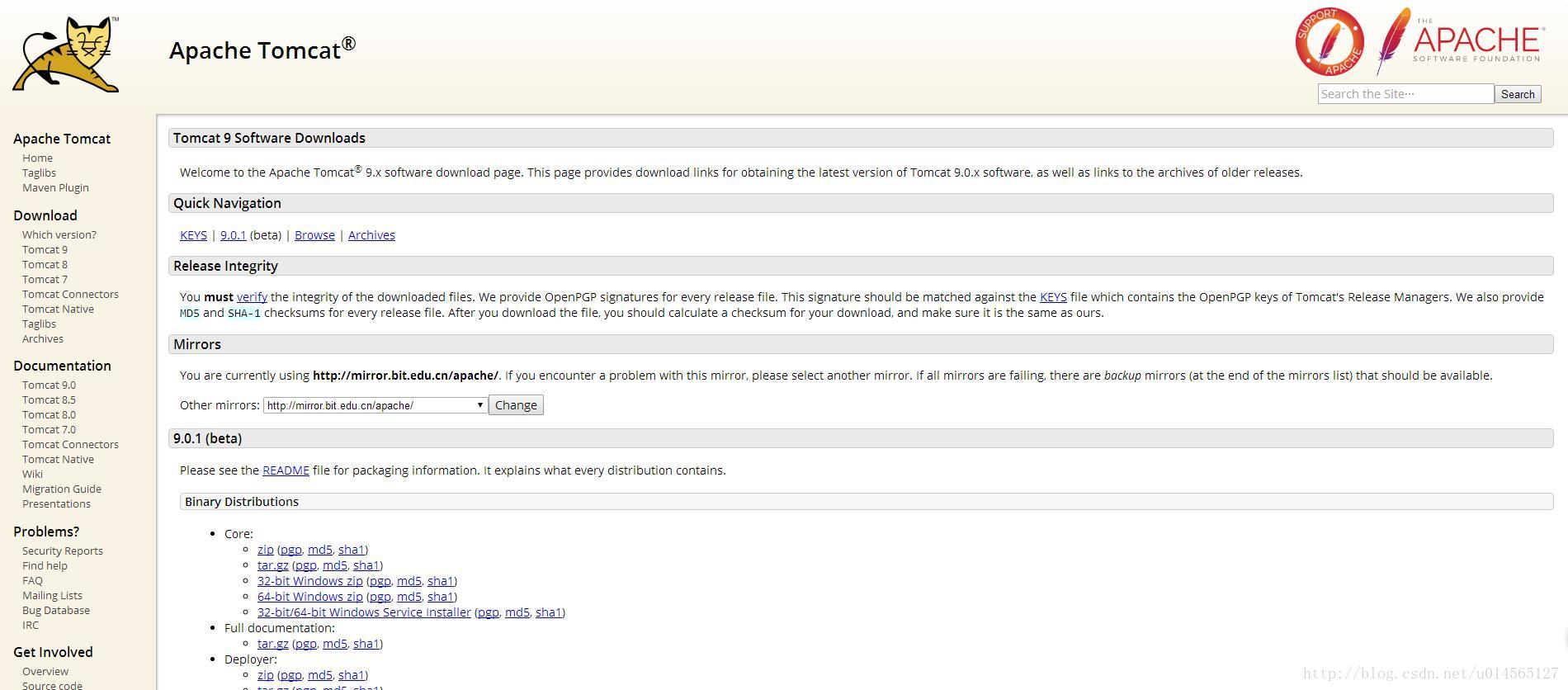Screen dimensions: 1568x690
Task: Download the Deployer zip
Action: 265,675
